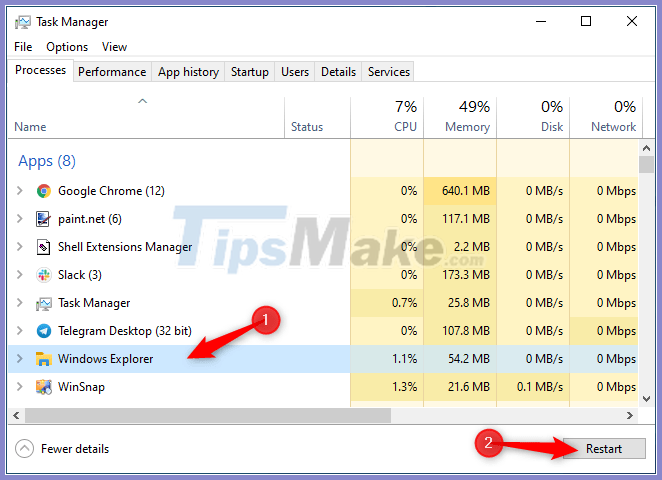Viewport: 662px width, 480px height.
Task: Click the Task Manager title bar icon
Action: [x=22, y=22]
